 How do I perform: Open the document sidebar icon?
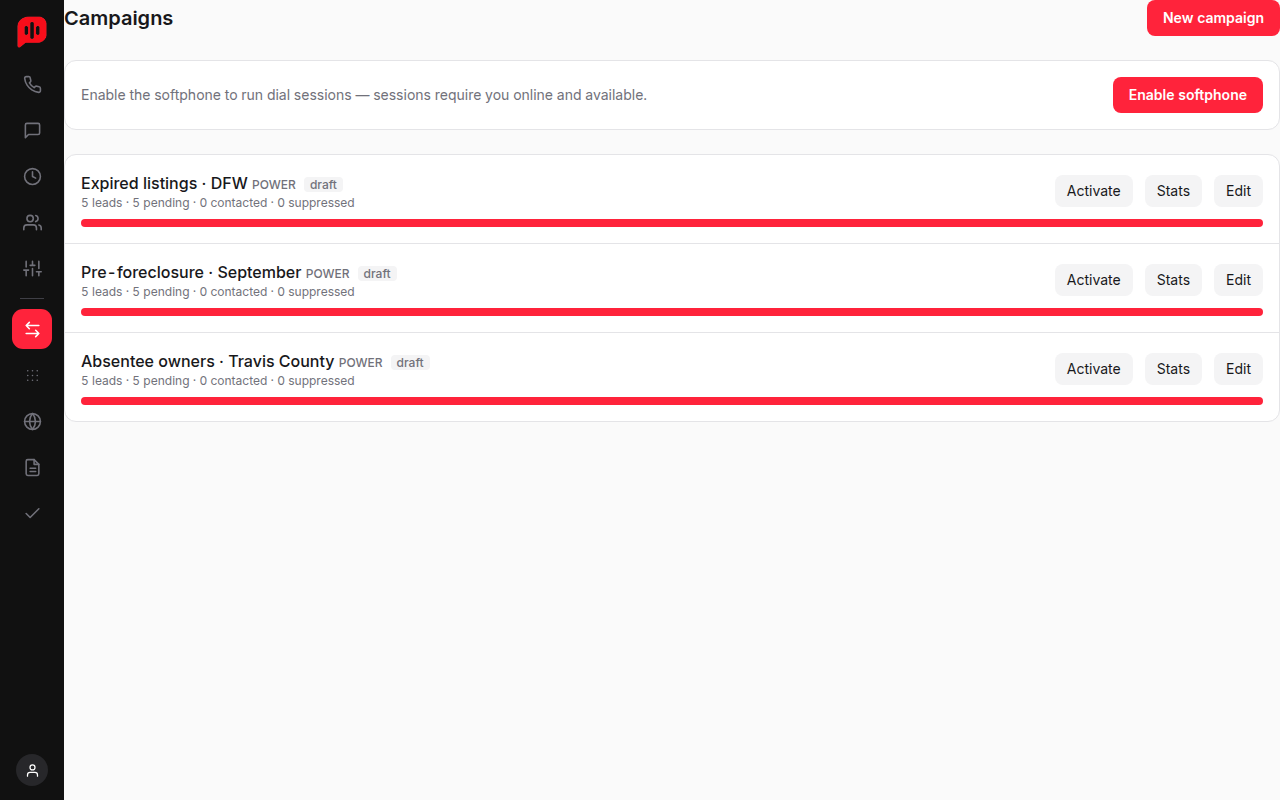click(32, 467)
